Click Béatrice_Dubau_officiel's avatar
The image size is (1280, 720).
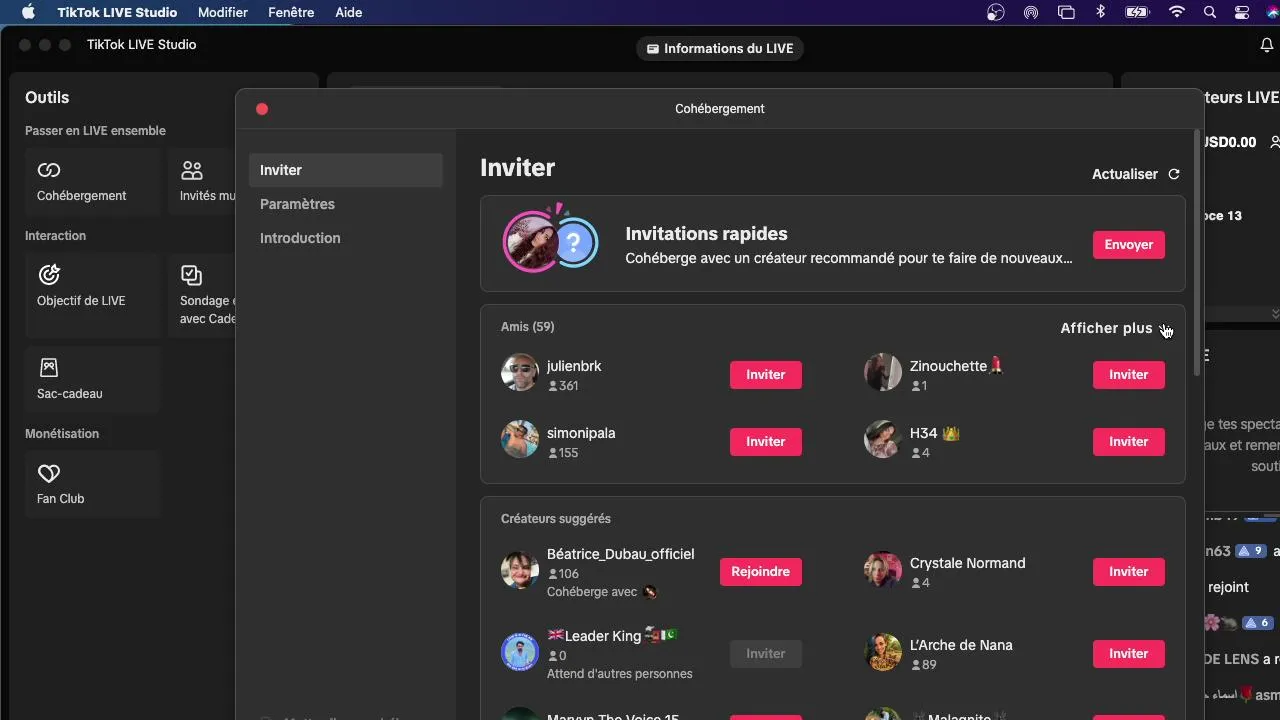[x=520, y=570]
